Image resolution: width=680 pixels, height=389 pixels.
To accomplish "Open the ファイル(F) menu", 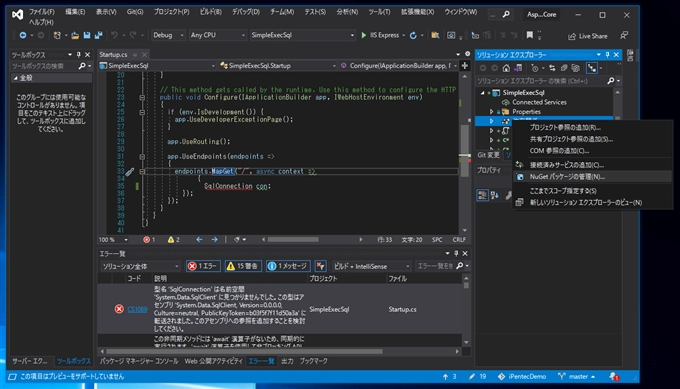I will point(42,12).
